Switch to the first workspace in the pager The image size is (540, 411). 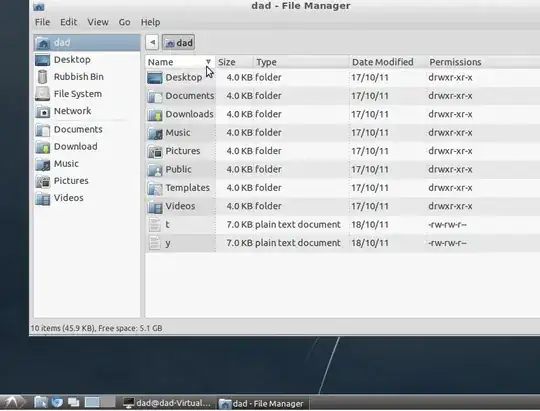click(x=92, y=402)
